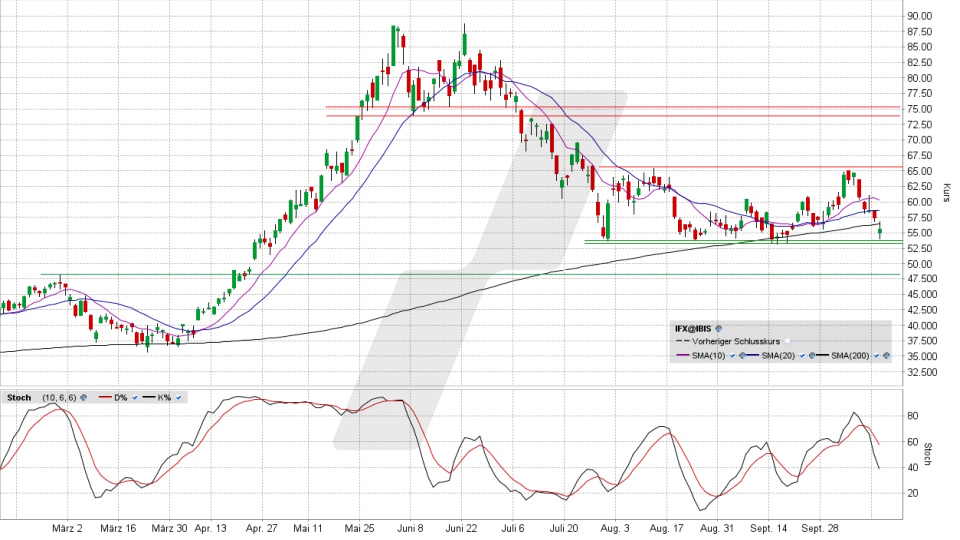Click the 20 value on Stoch axis
The image size is (960, 540).
coord(912,493)
